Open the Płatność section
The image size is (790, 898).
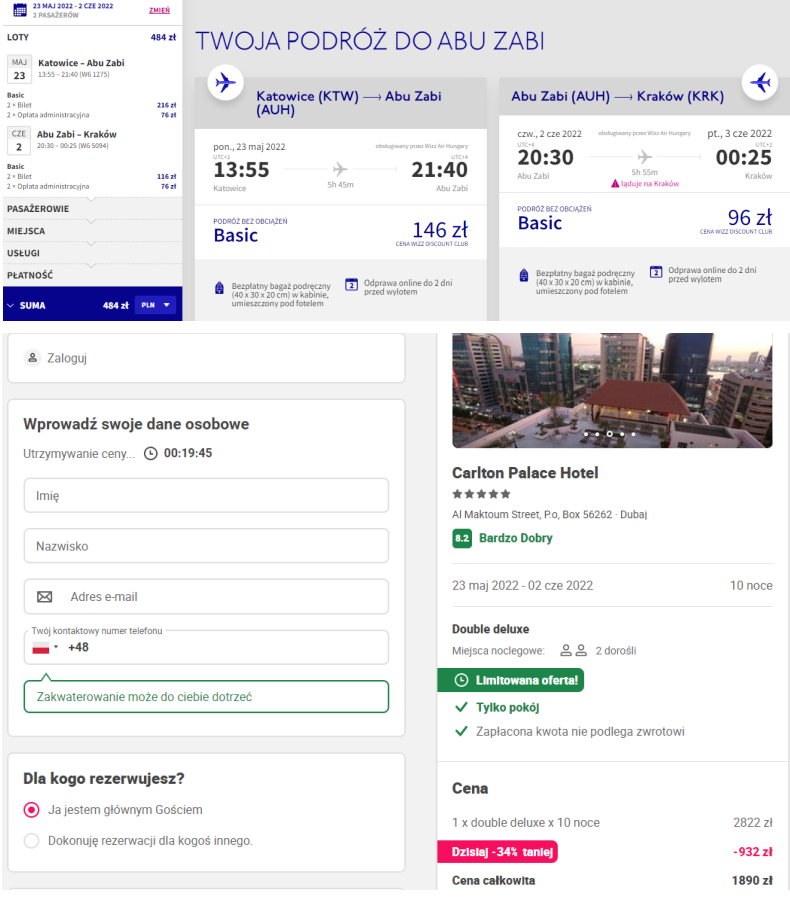coord(30,274)
